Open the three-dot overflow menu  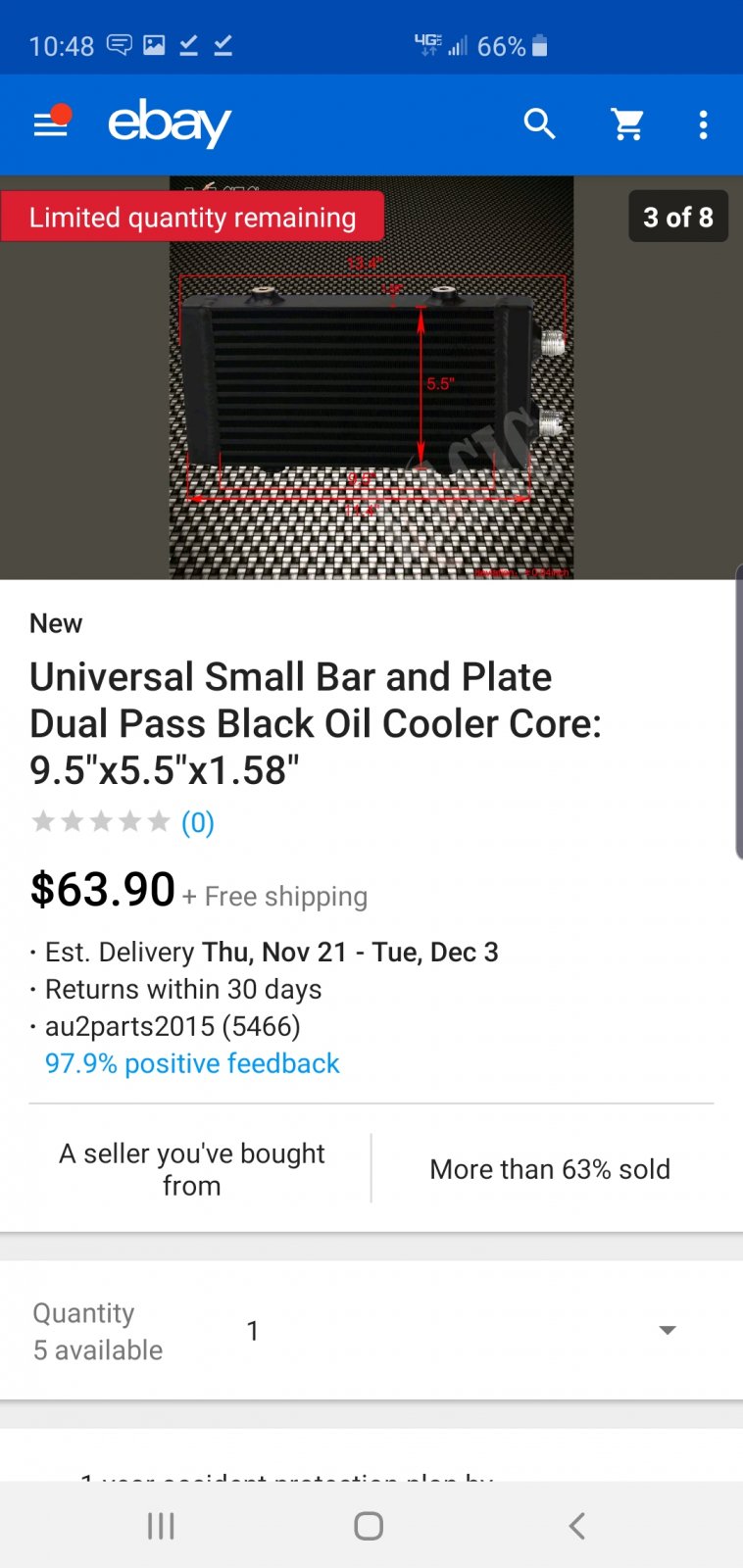pos(703,124)
